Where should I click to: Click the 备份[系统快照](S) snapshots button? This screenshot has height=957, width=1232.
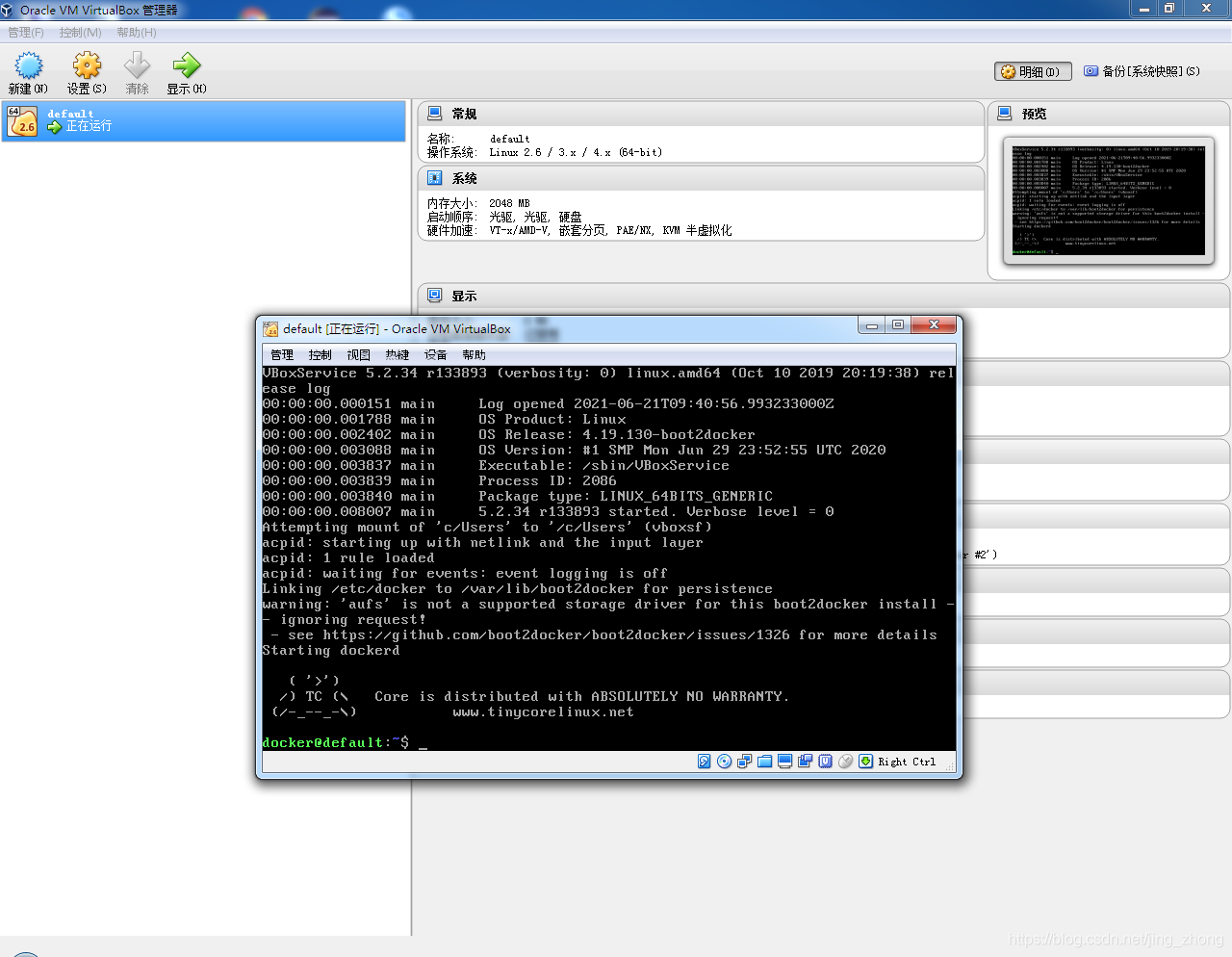1142,71
